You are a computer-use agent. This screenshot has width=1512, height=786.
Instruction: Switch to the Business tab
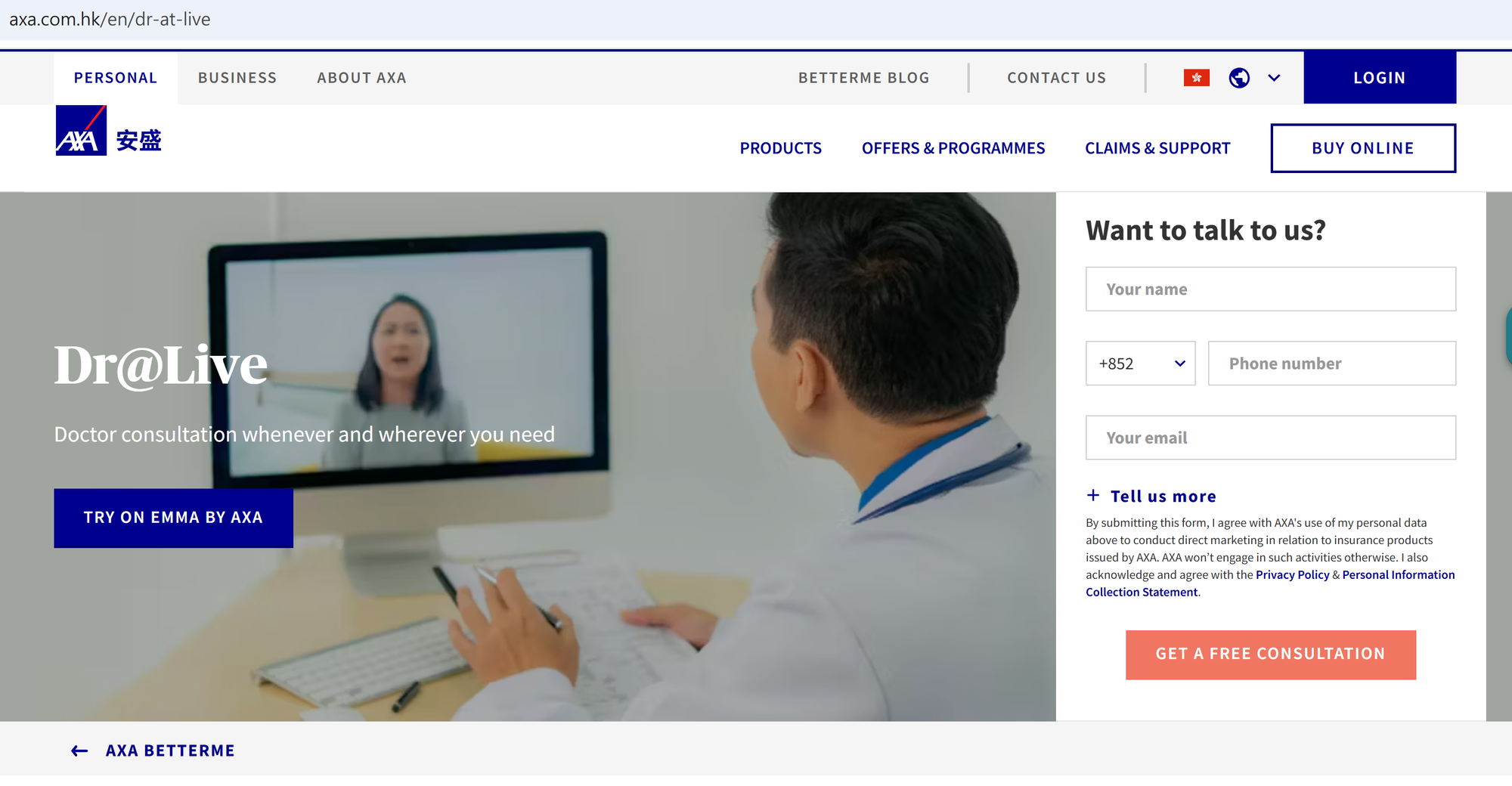click(237, 78)
